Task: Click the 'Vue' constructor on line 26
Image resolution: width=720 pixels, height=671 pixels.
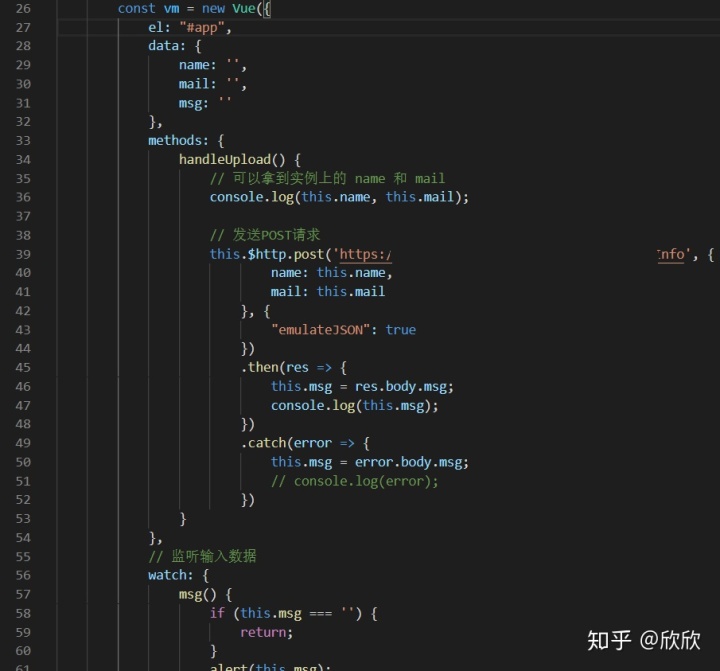Action: (x=243, y=9)
